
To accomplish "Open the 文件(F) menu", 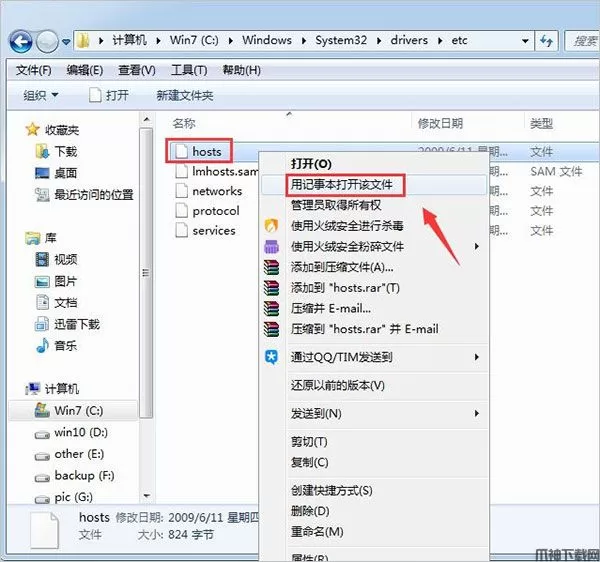I will pos(33,70).
